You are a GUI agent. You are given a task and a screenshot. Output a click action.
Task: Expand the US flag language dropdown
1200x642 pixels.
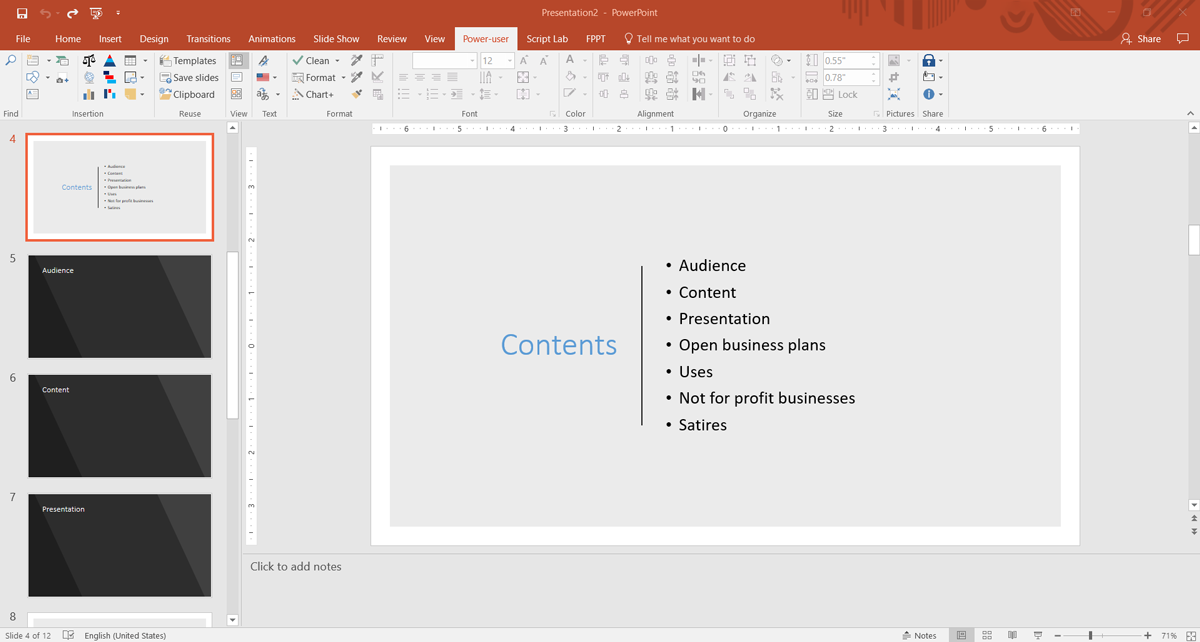pos(275,77)
